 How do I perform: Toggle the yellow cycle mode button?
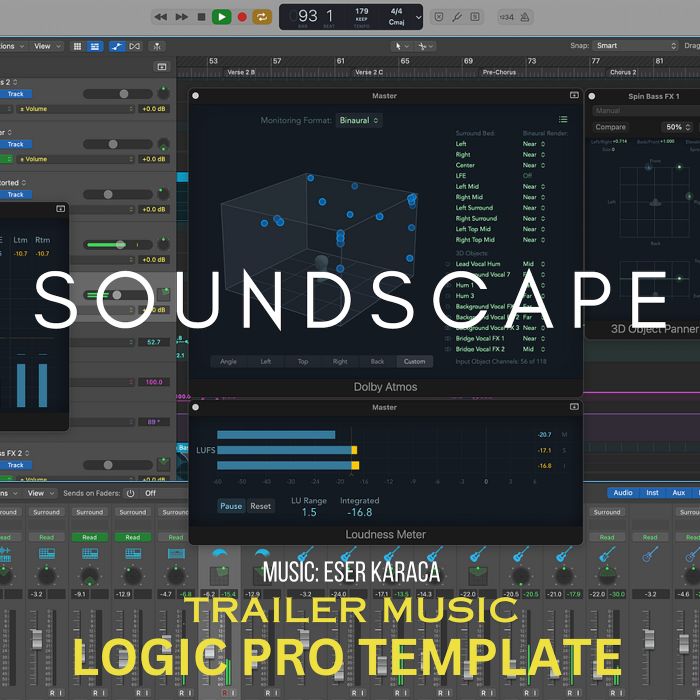click(262, 17)
